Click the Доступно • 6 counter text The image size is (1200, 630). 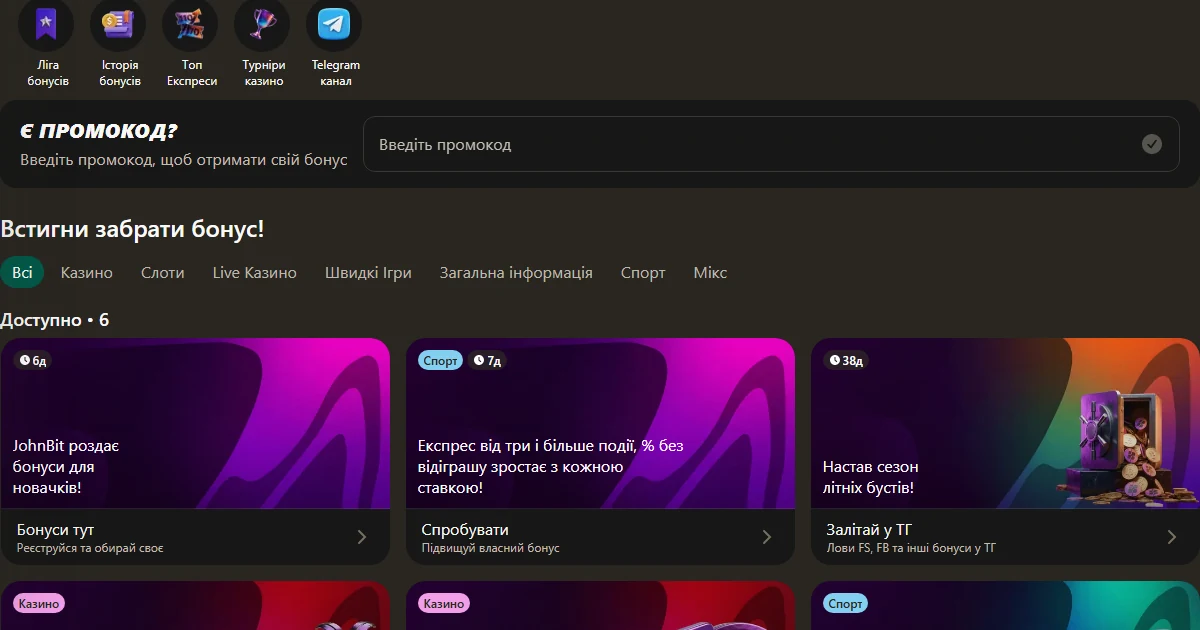(x=55, y=320)
